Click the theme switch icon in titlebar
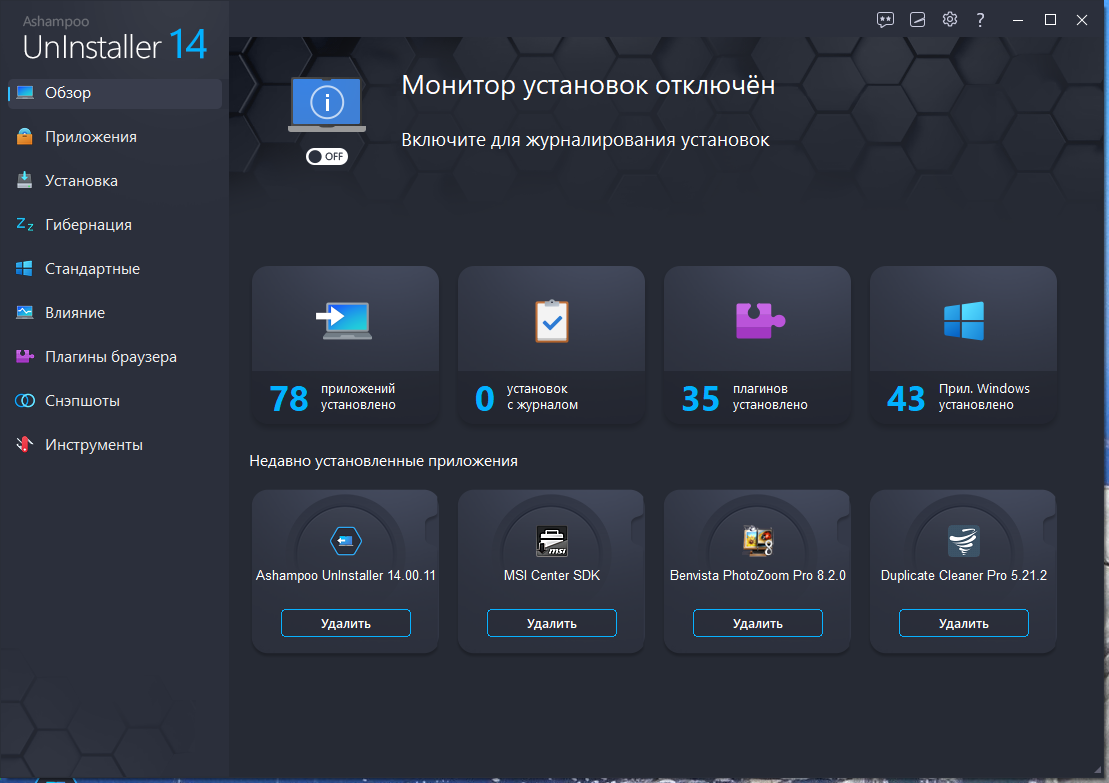1109x783 pixels. click(x=917, y=19)
